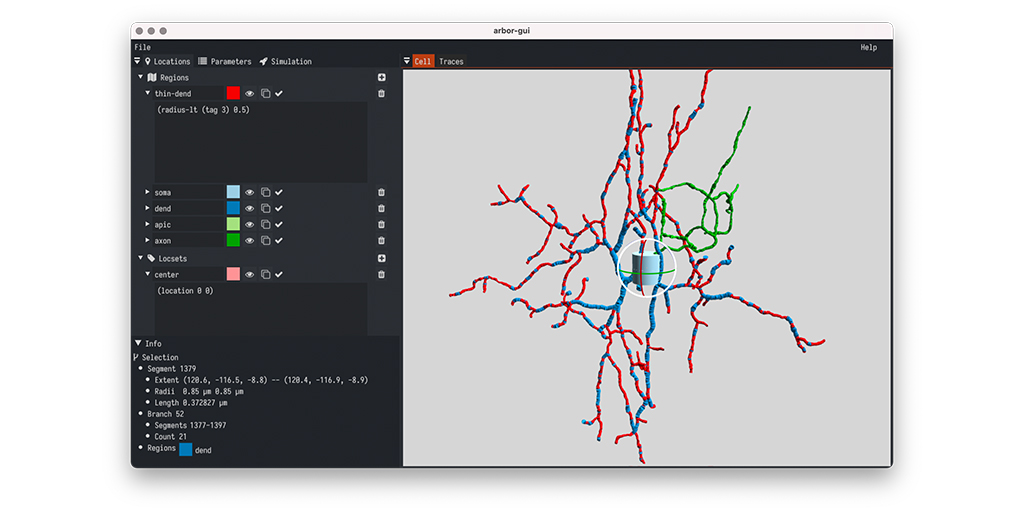The width and height of the screenshot is (1024, 512).
Task: Delete the apic region
Action: tap(381, 225)
